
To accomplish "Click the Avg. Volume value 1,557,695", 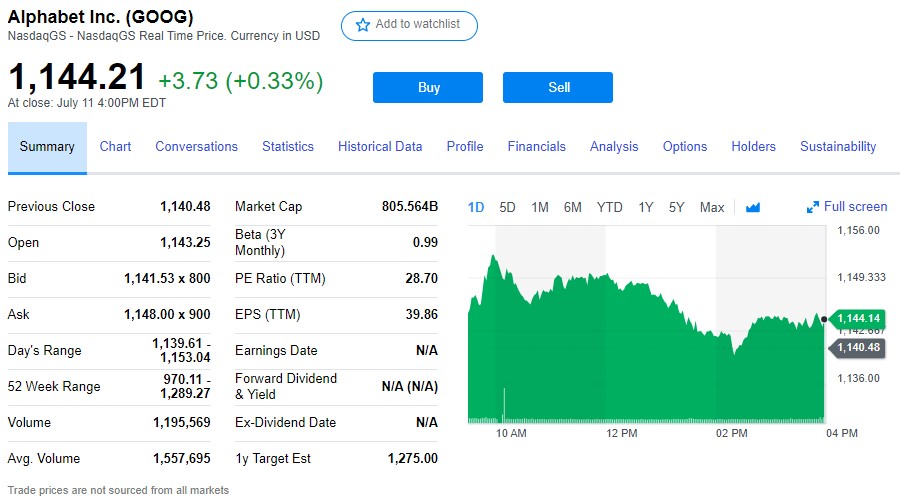I will [181, 459].
